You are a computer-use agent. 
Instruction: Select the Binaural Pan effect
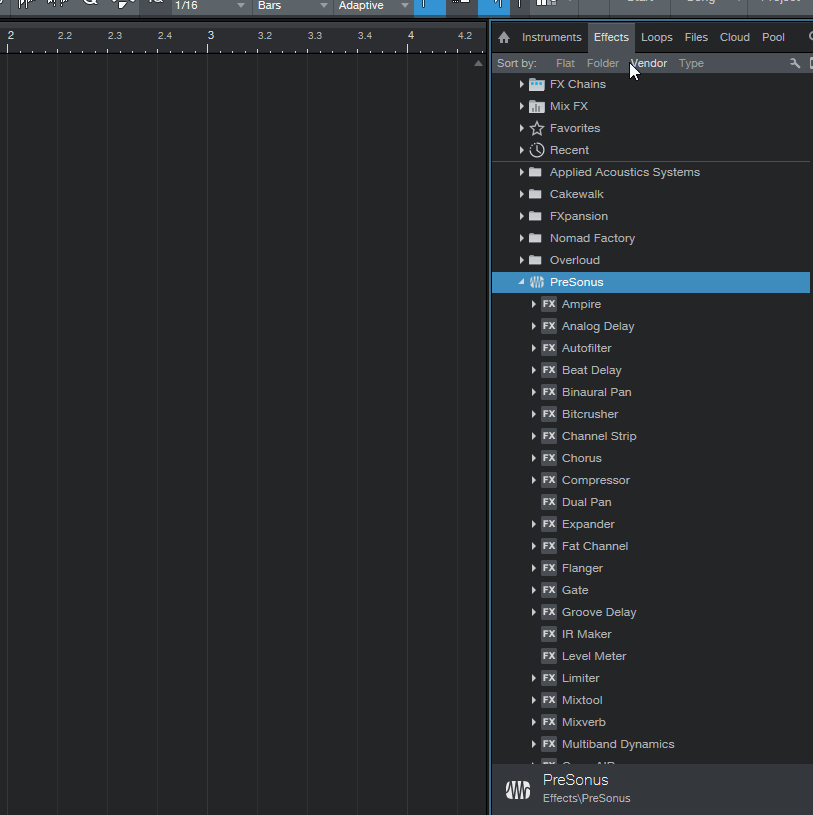(596, 392)
